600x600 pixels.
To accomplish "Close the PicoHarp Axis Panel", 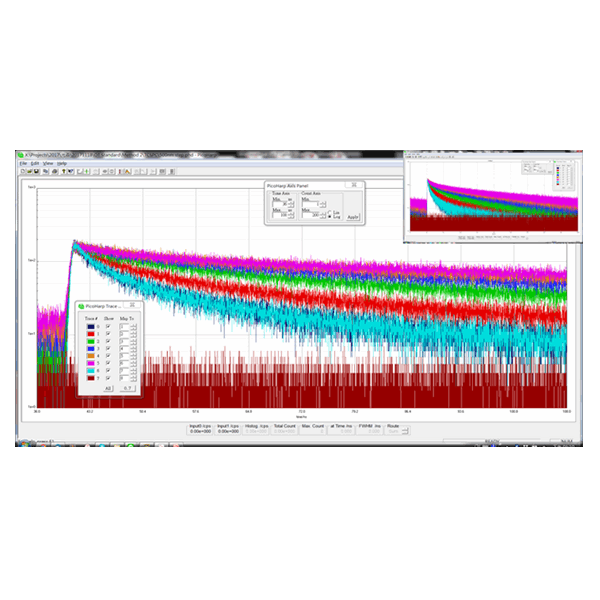I will (x=353, y=185).
